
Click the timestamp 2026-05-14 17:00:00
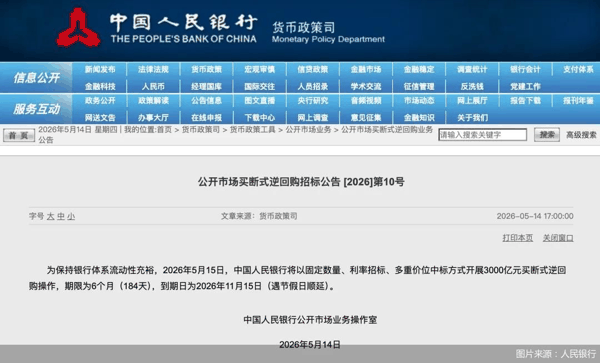tap(535, 216)
